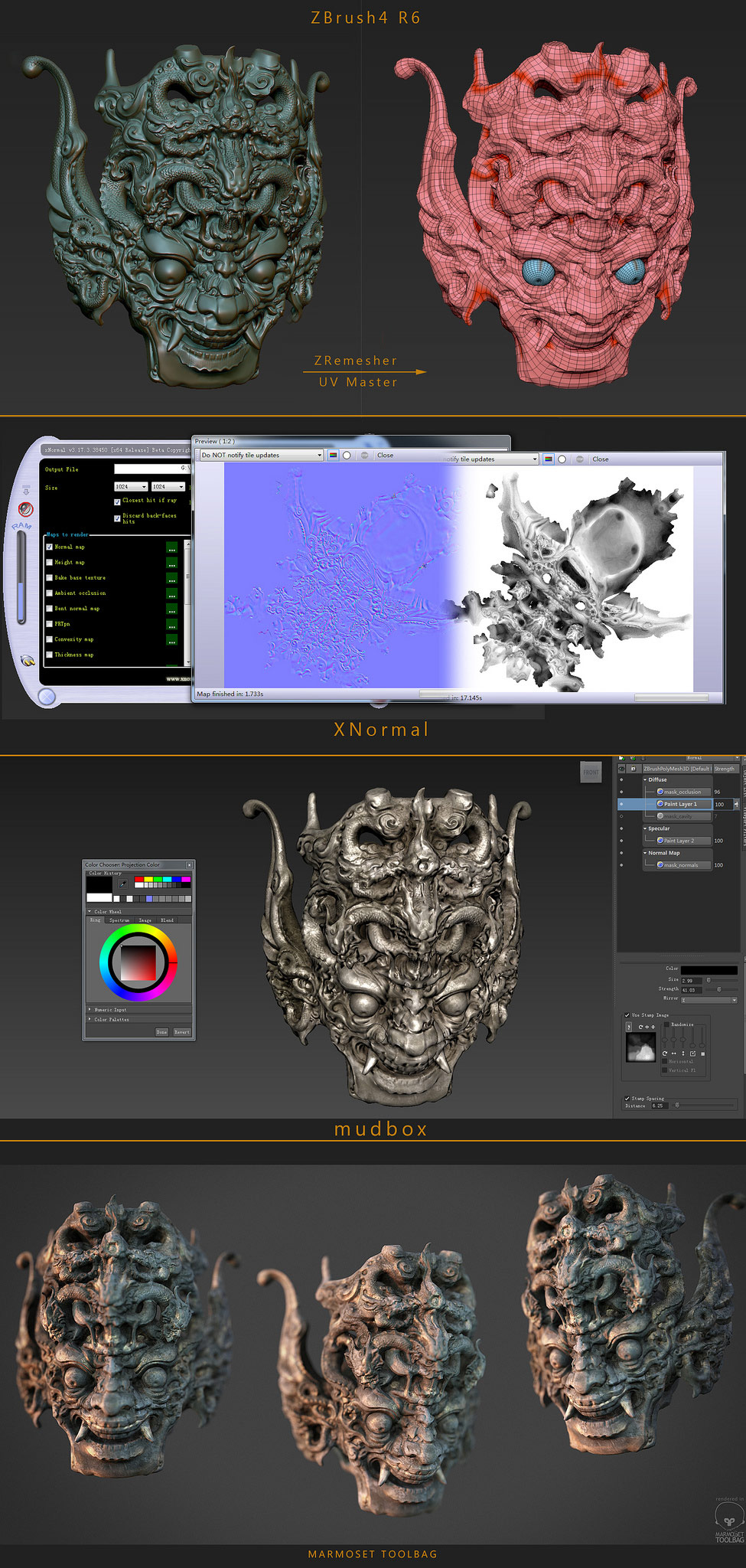Click the color channel icon in the rear Preview toolbar

pos(548,459)
